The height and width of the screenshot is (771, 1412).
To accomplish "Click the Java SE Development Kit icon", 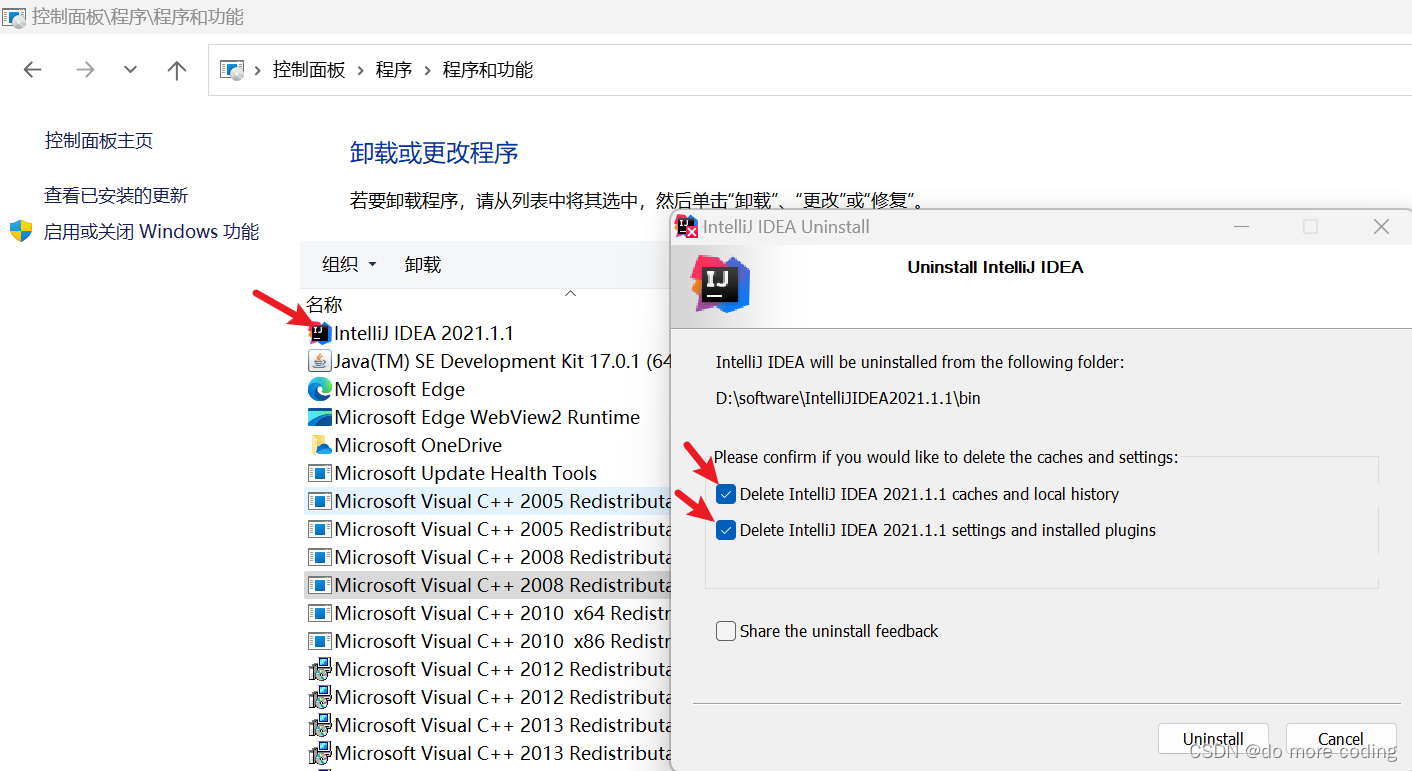I will [x=320, y=361].
